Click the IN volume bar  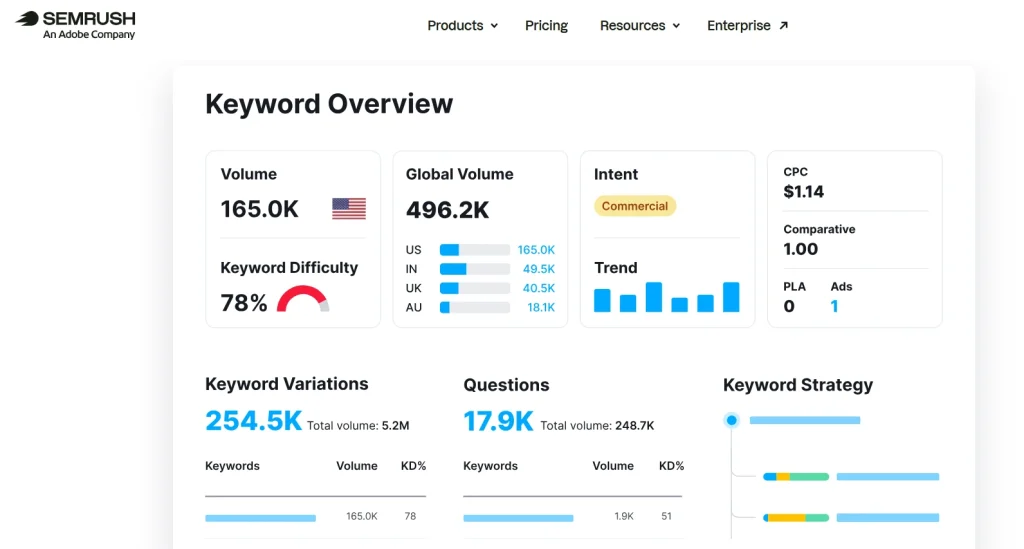click(475, 269)
